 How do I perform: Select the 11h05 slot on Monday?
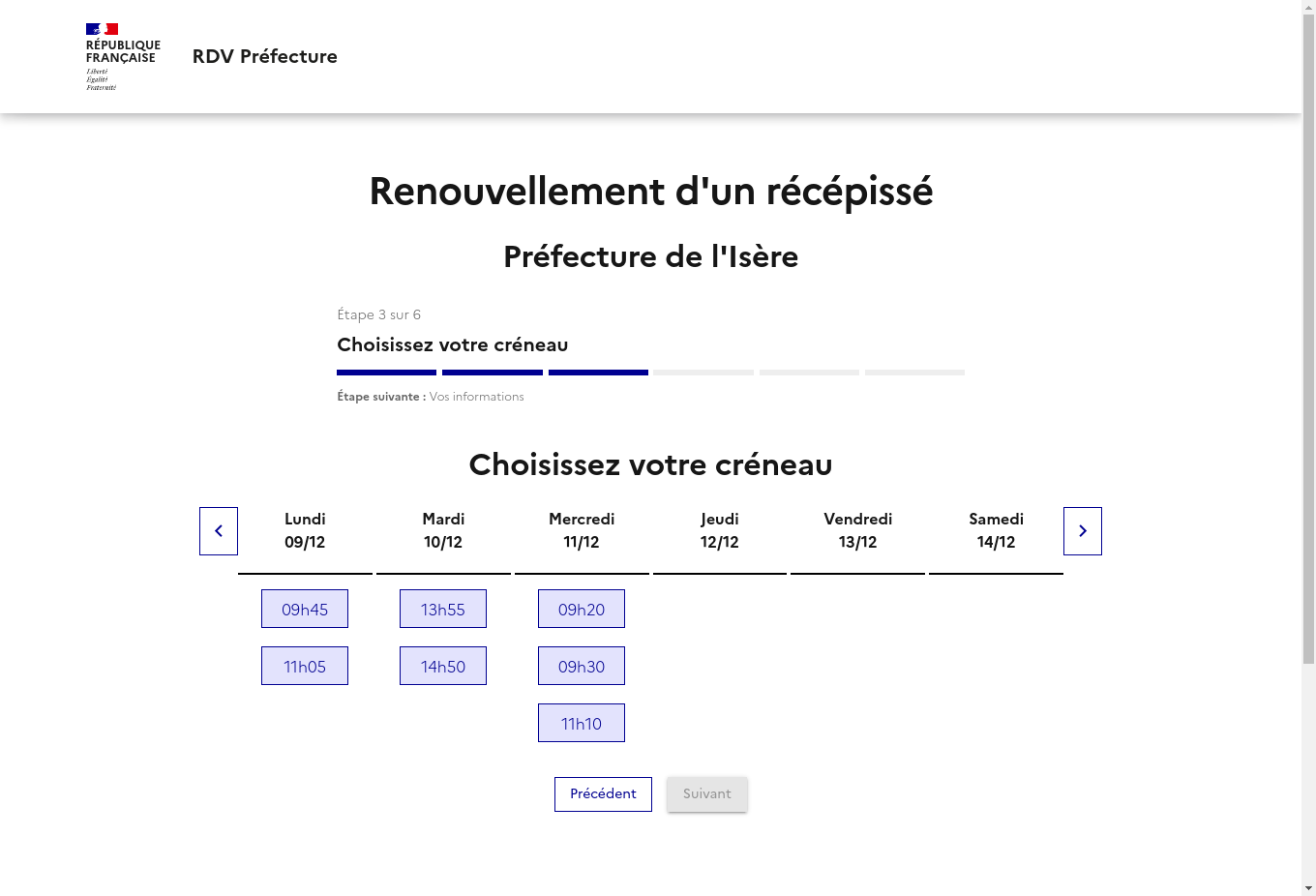[x=305, y=666]
